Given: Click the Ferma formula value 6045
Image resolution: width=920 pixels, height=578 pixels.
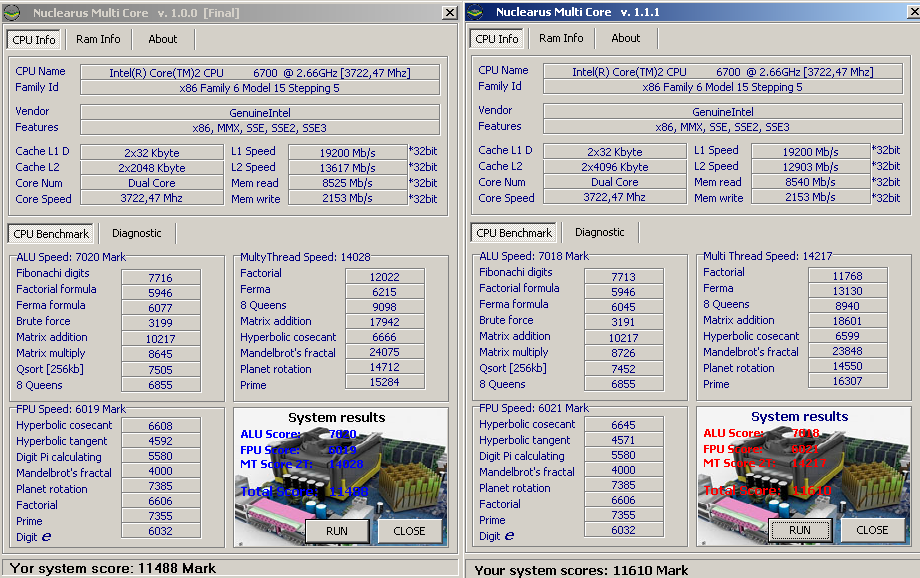Looking at the screenshot, I should pyautogui.click(x=624, y=306).
